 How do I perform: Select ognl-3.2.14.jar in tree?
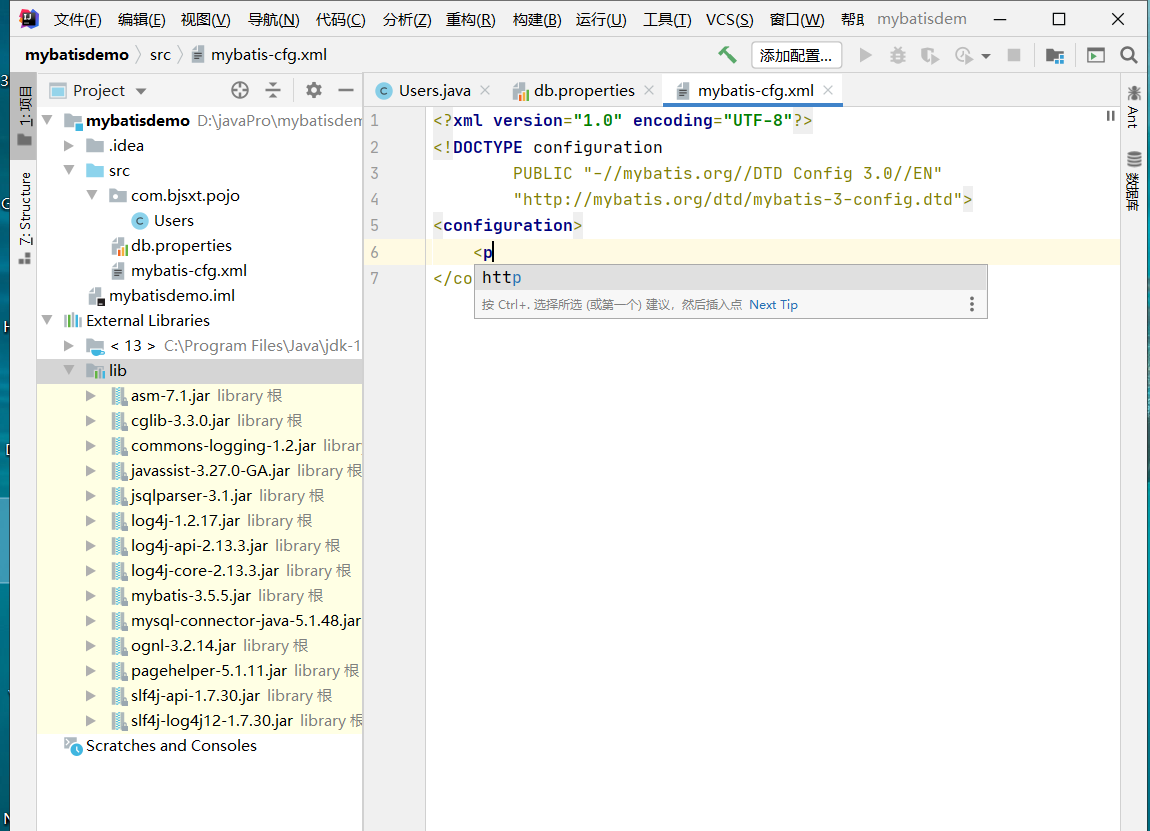click(183, 645)
